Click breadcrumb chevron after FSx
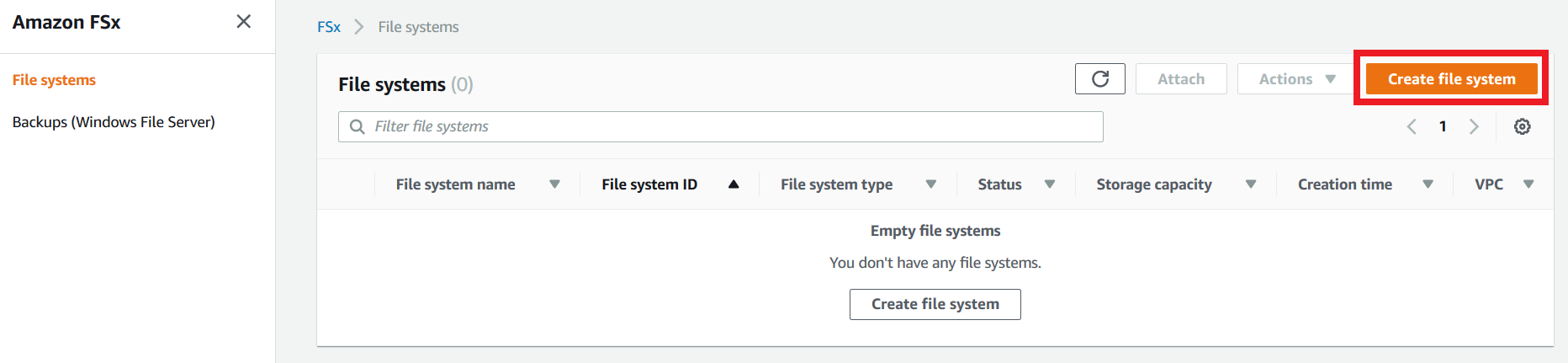This screenshot has height=363, width=1568. point(359,27)
